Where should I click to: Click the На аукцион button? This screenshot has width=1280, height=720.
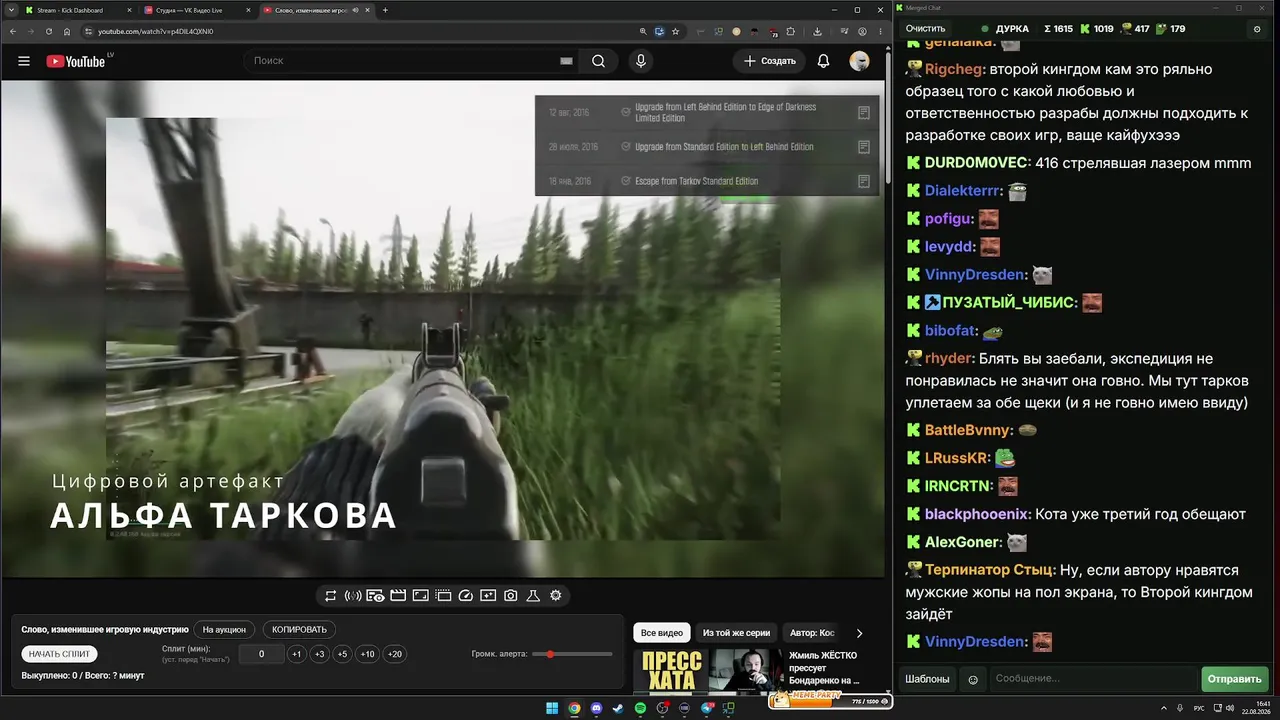click(x=224, y=630)
